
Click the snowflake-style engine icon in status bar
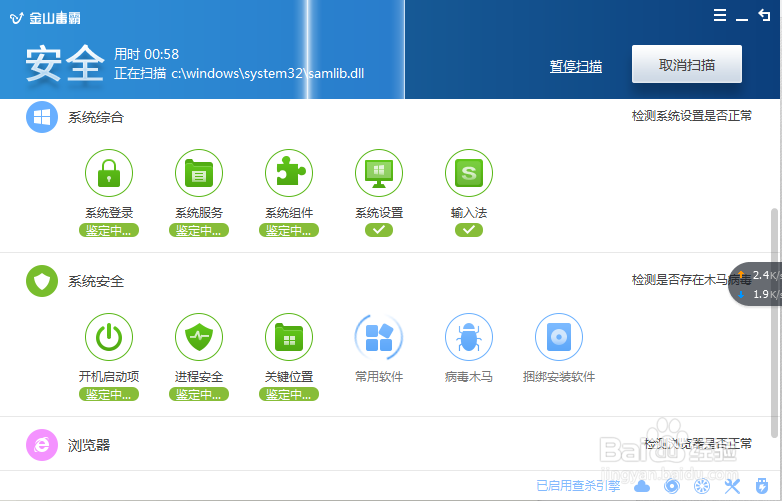pyautogui.click(x=702, y=486)
